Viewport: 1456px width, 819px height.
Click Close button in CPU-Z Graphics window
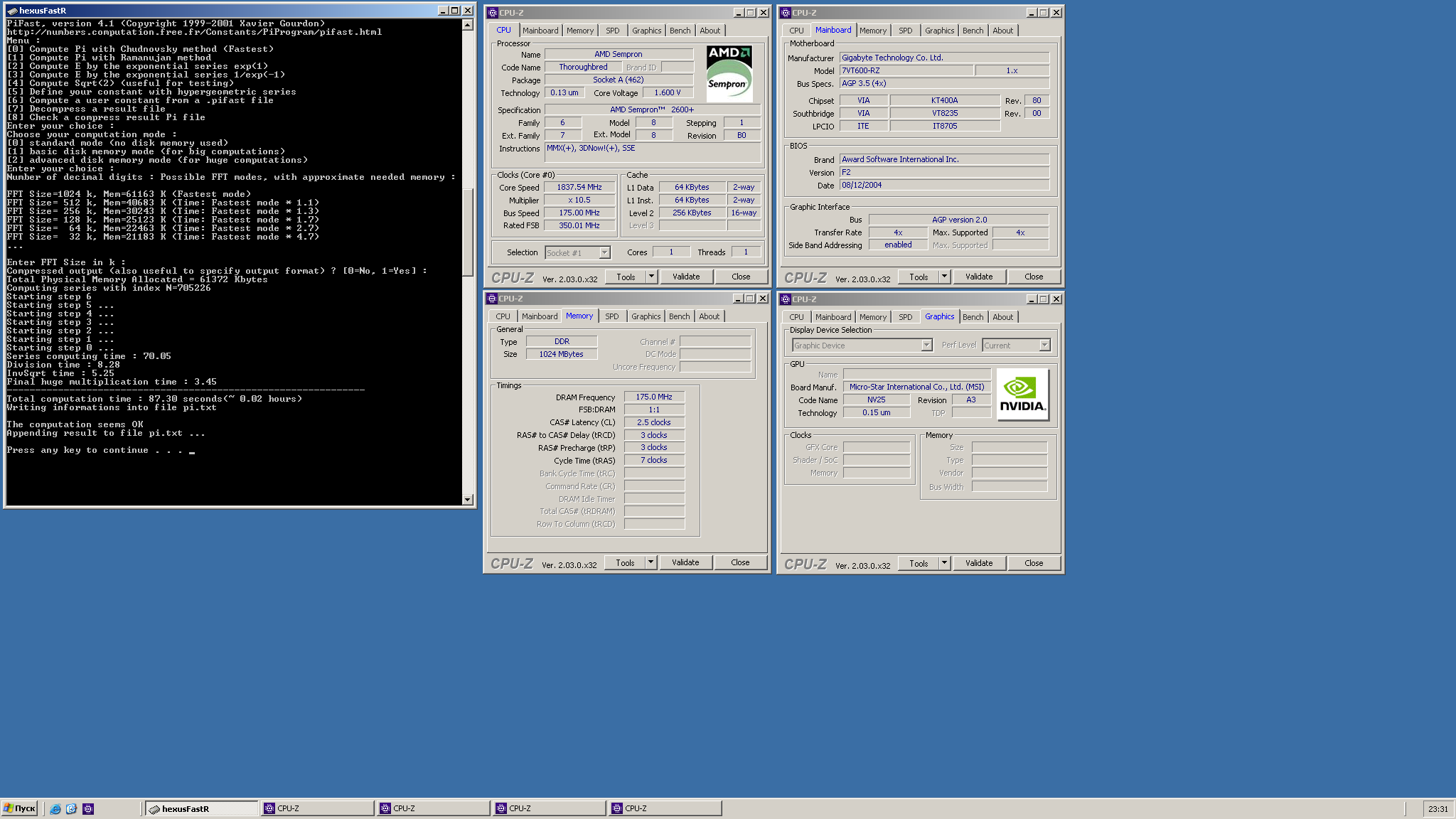(x=1034, y=563)
